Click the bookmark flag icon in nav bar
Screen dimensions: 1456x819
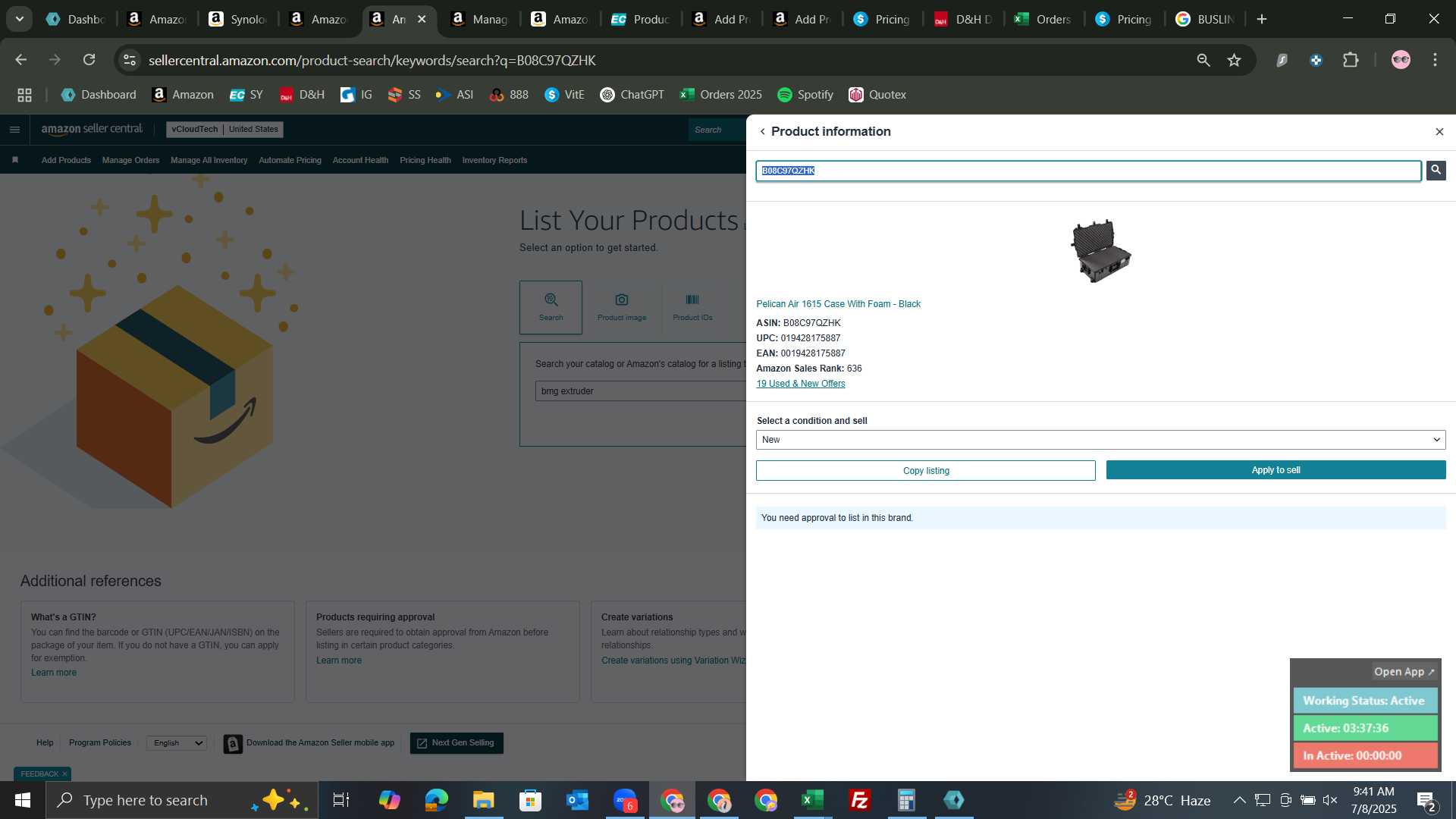click(15, 160)
